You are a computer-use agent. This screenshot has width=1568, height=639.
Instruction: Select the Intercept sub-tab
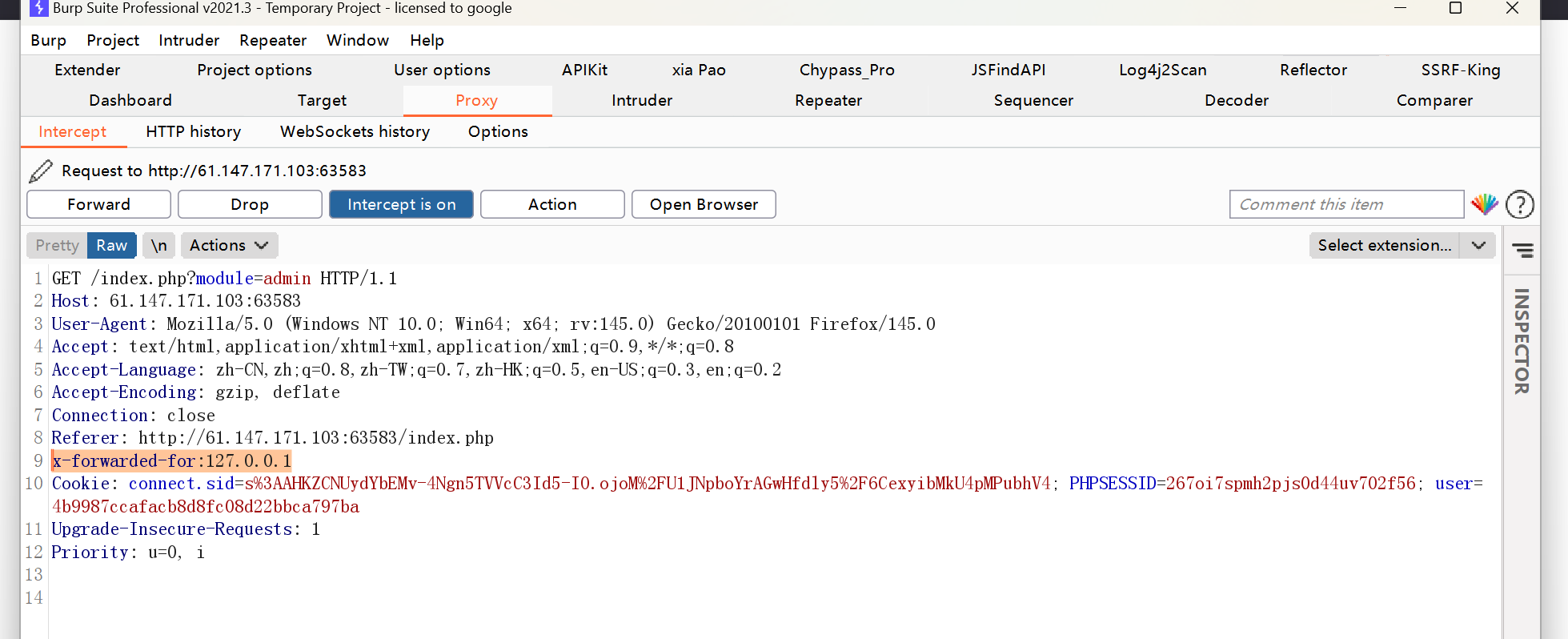73,131
